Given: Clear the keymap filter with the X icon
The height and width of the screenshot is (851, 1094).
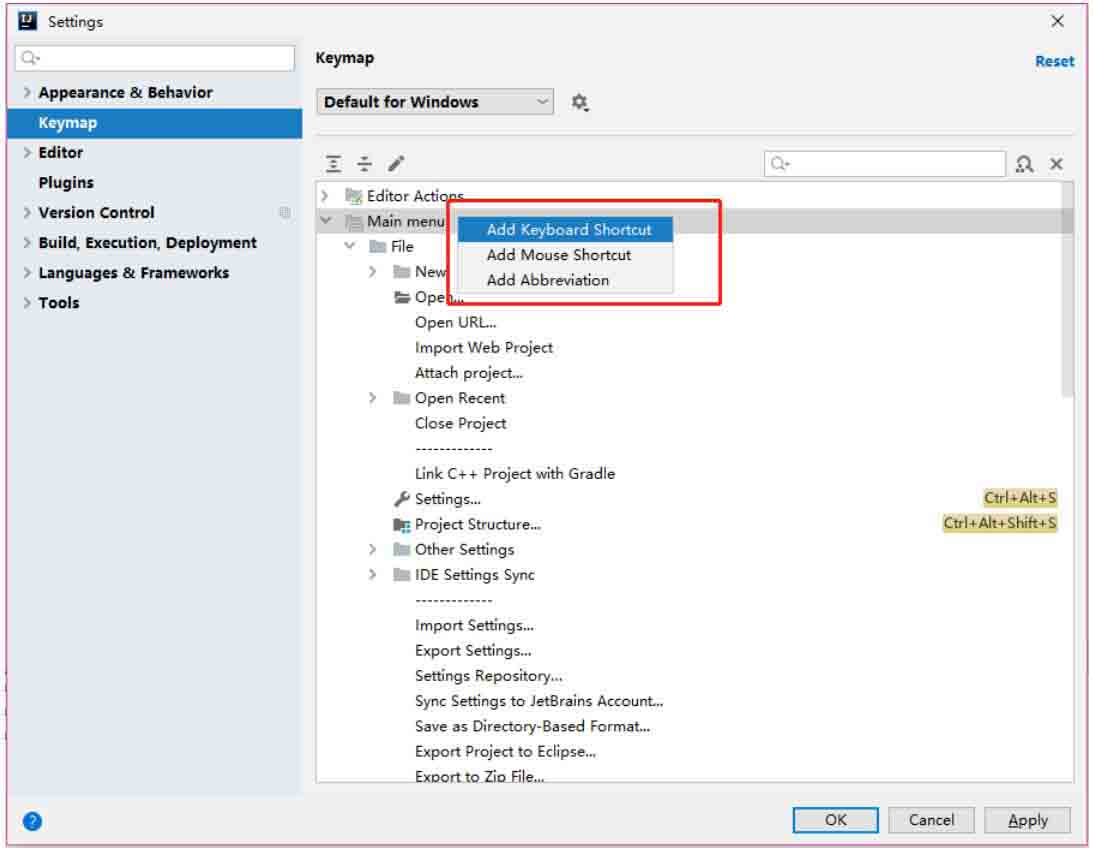Looking at the screenshot, I should [1056, 164].
